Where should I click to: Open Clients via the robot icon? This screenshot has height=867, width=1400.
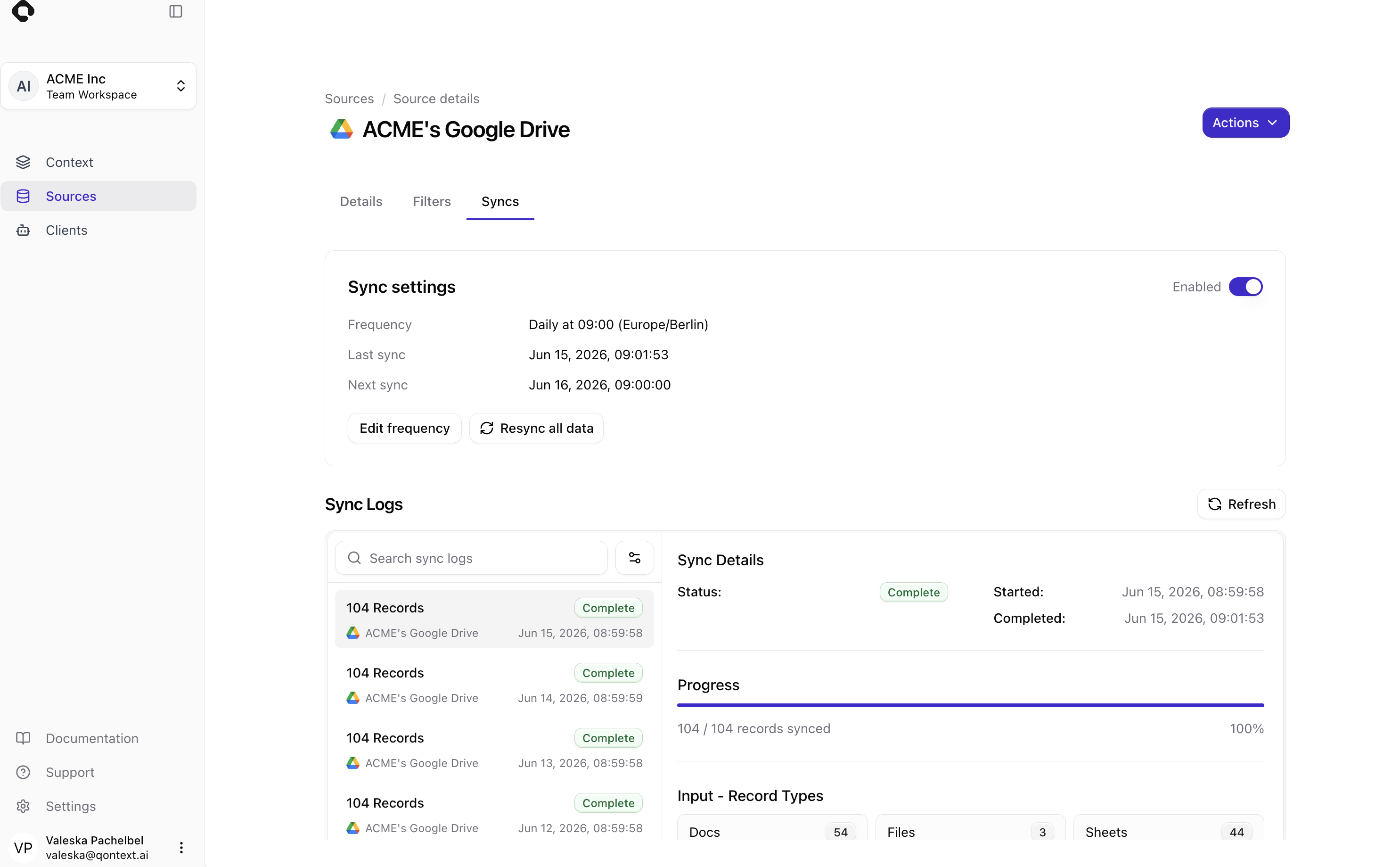[23, 230]
